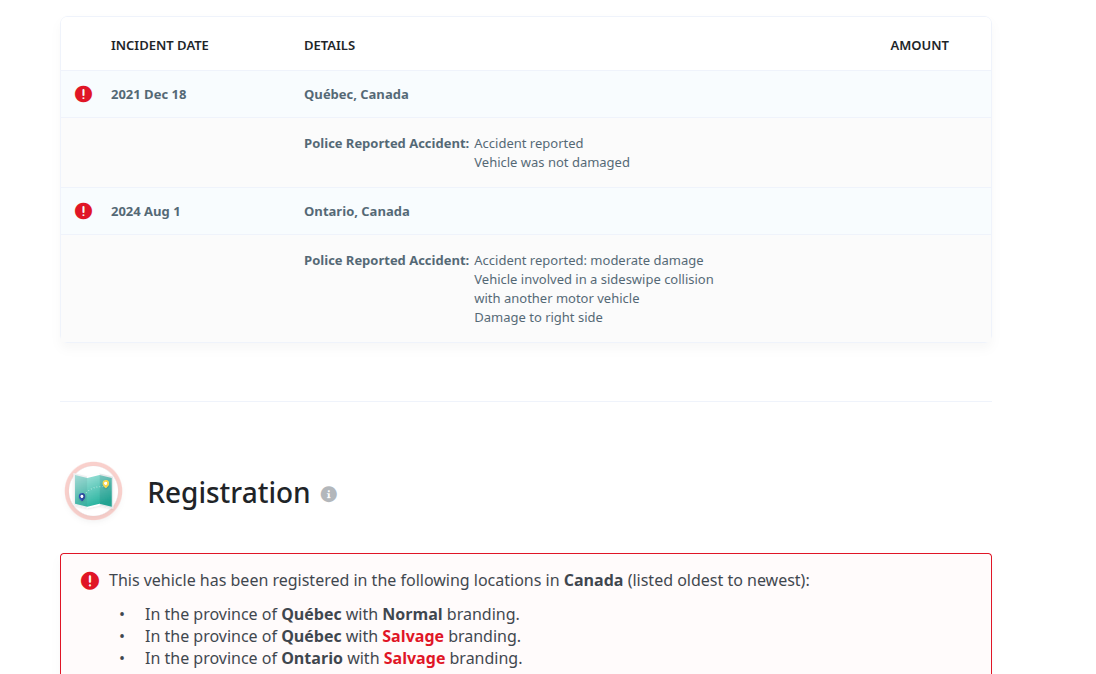Screen dimensions: 1096x674
Task: Click the Québec, Canada location text
Action: [x=356, y=94]
